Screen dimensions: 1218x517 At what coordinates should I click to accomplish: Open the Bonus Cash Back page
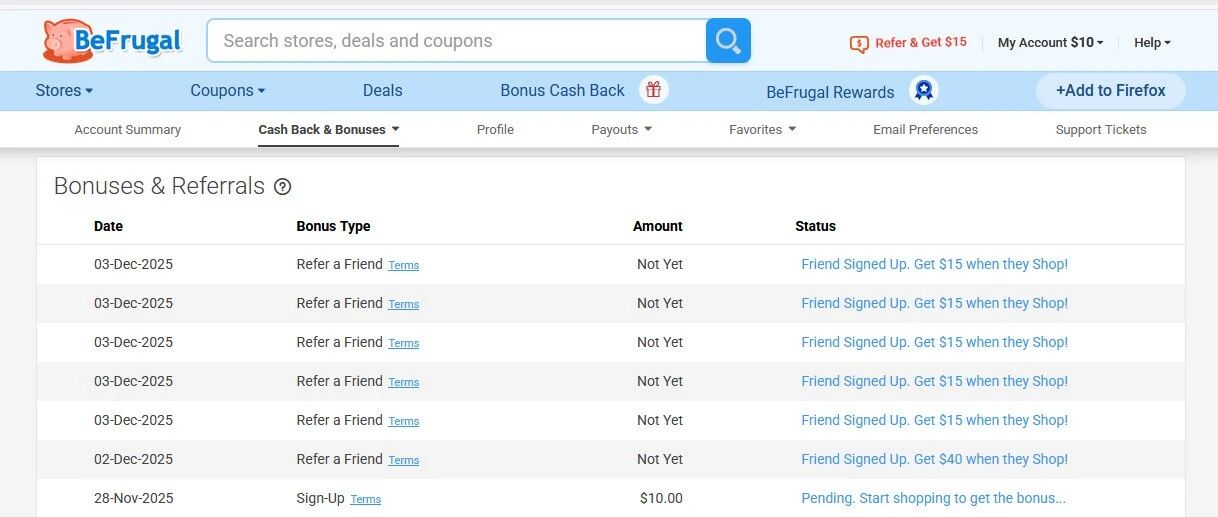coord(562,90)
